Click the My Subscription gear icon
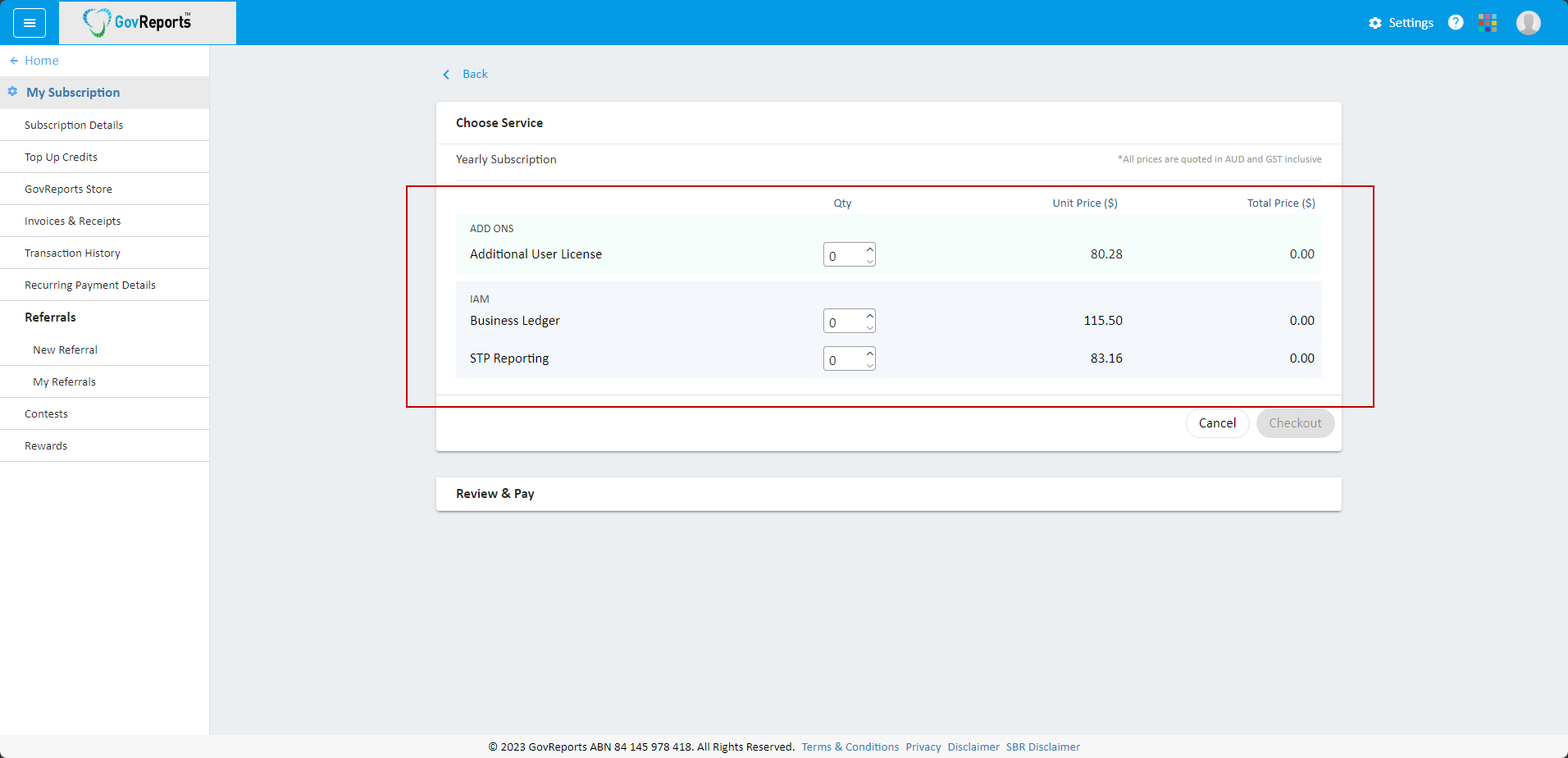 click(x=12, y=92)
